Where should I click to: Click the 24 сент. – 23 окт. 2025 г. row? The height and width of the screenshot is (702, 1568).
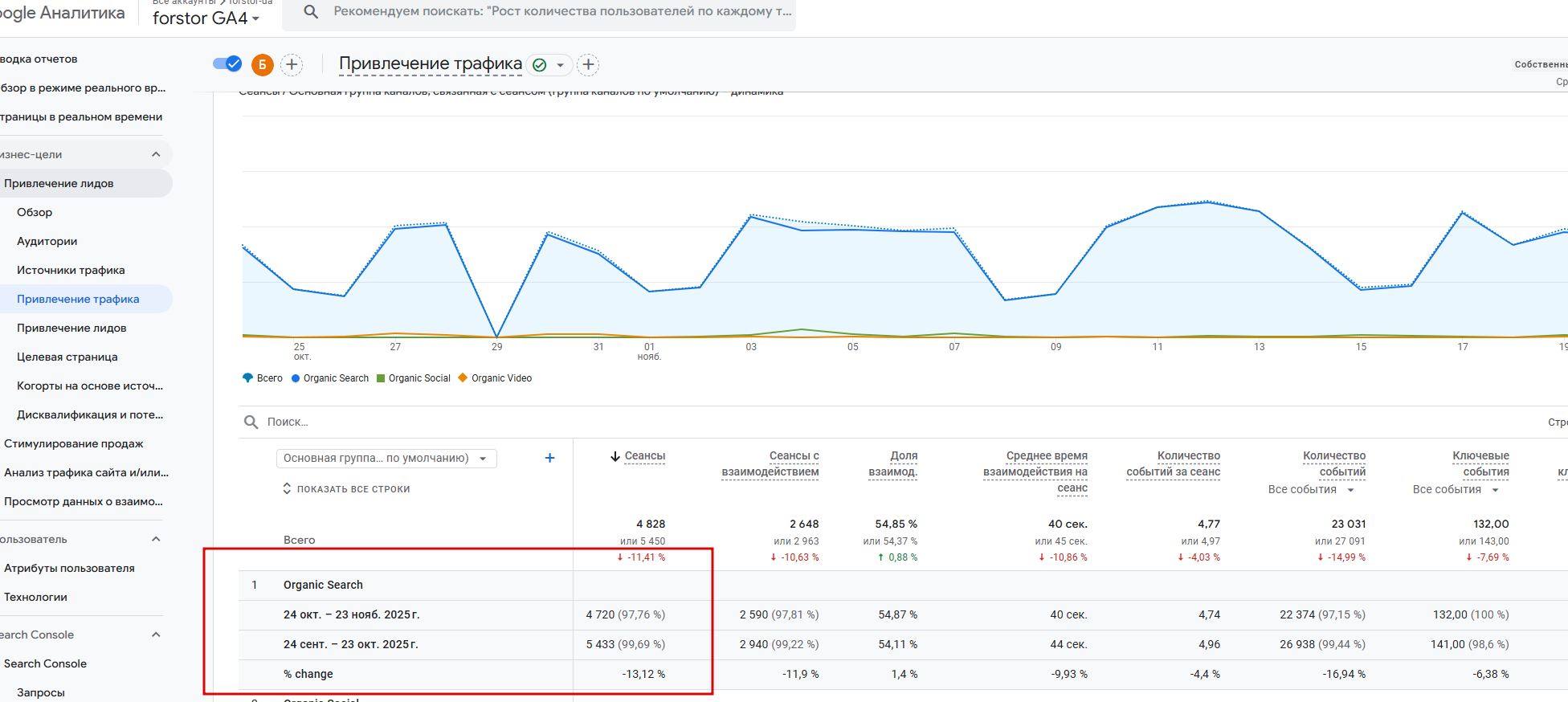coord(351,644)
